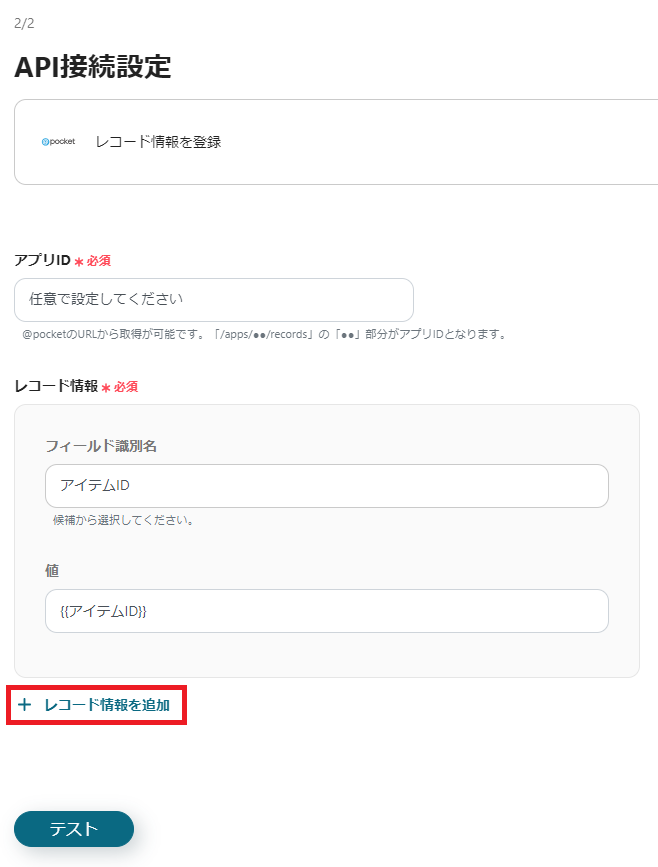This screenshot has height=867, width=658.
Task: Click the アプリID URL helper text
Action: coord(258,334)
